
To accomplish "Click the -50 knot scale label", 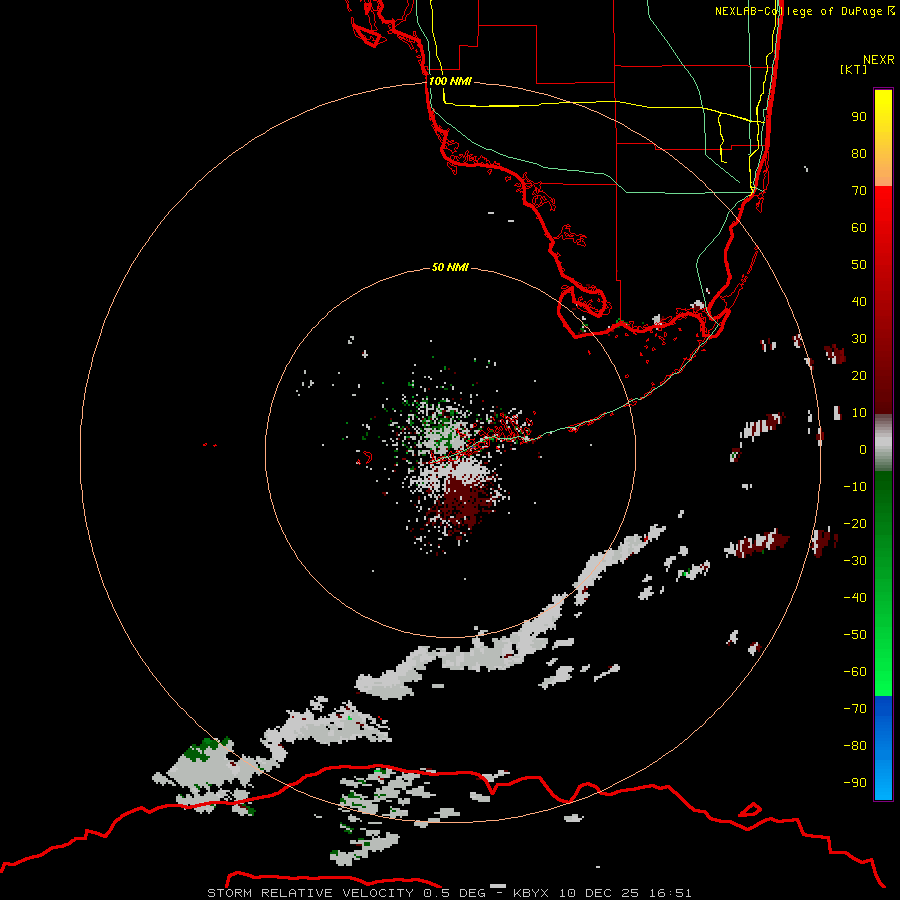I will (x=855, y=635).
